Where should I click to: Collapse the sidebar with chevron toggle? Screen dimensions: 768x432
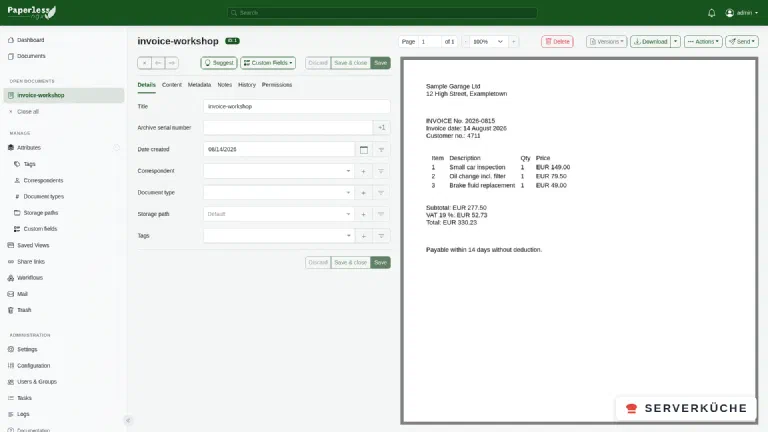128,420
